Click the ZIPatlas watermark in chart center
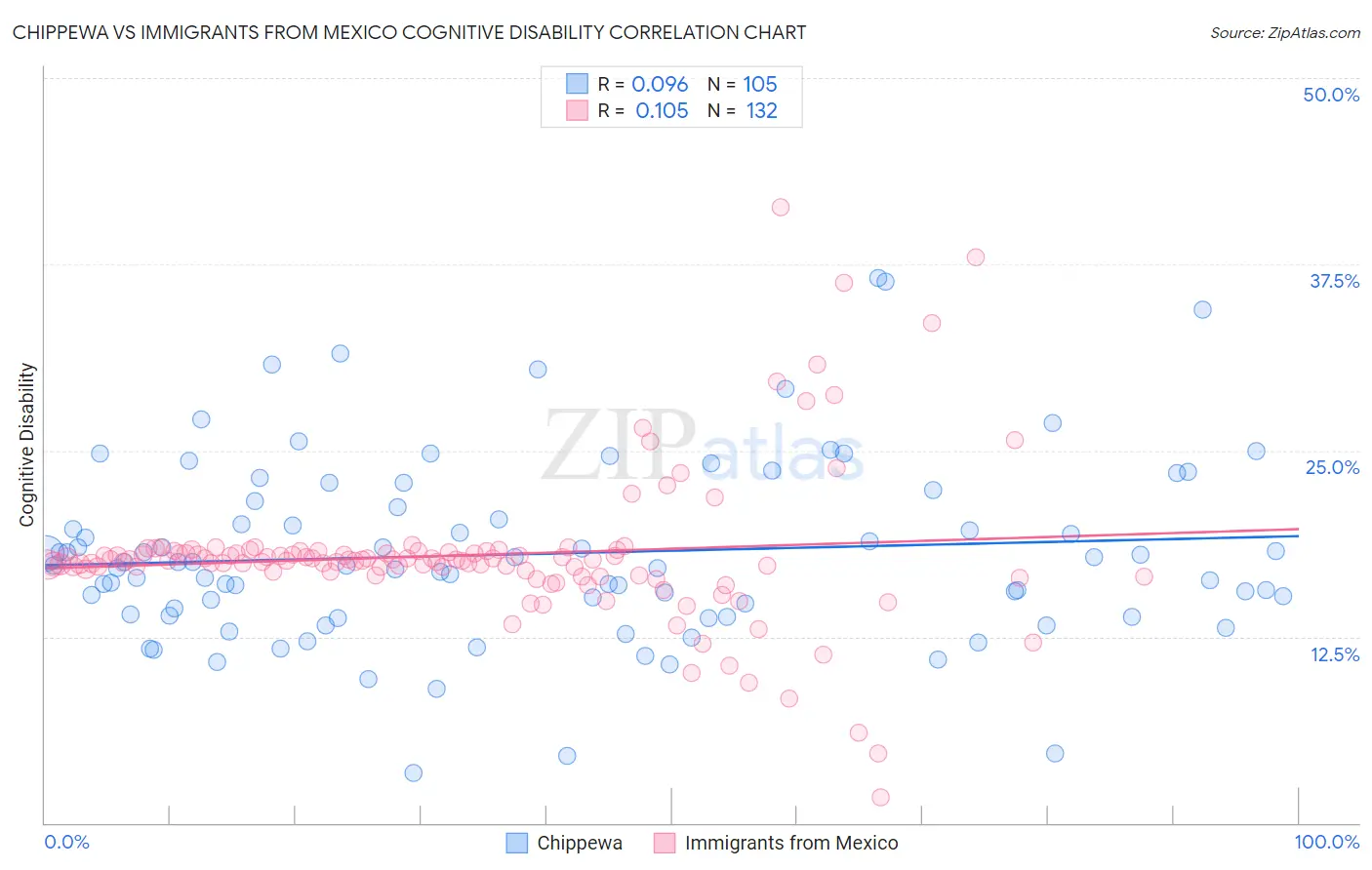Image resolution: width=1372 pixels, height=870 pixels. pos(703,448)
